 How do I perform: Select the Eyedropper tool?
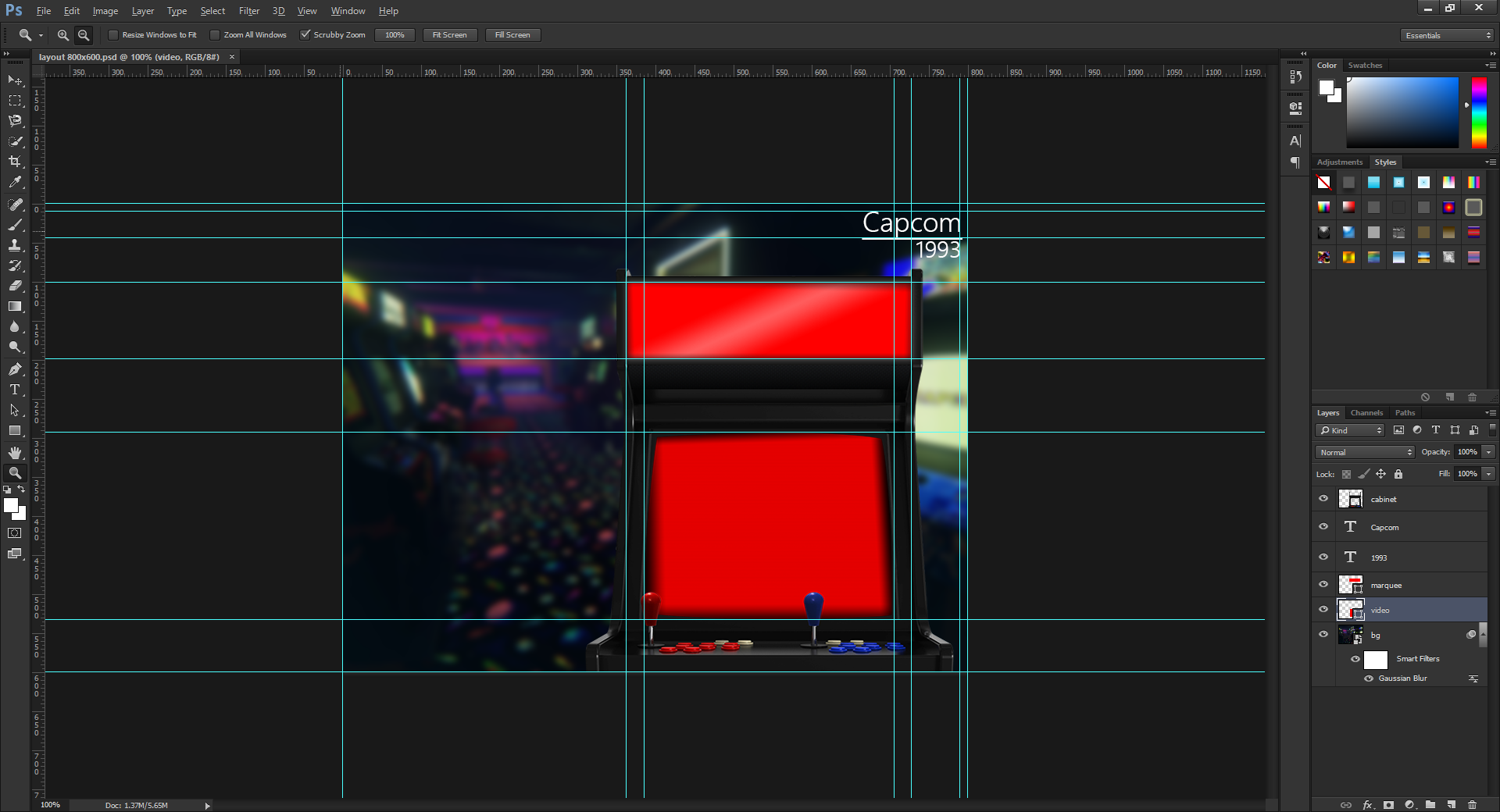coord(15,182)
